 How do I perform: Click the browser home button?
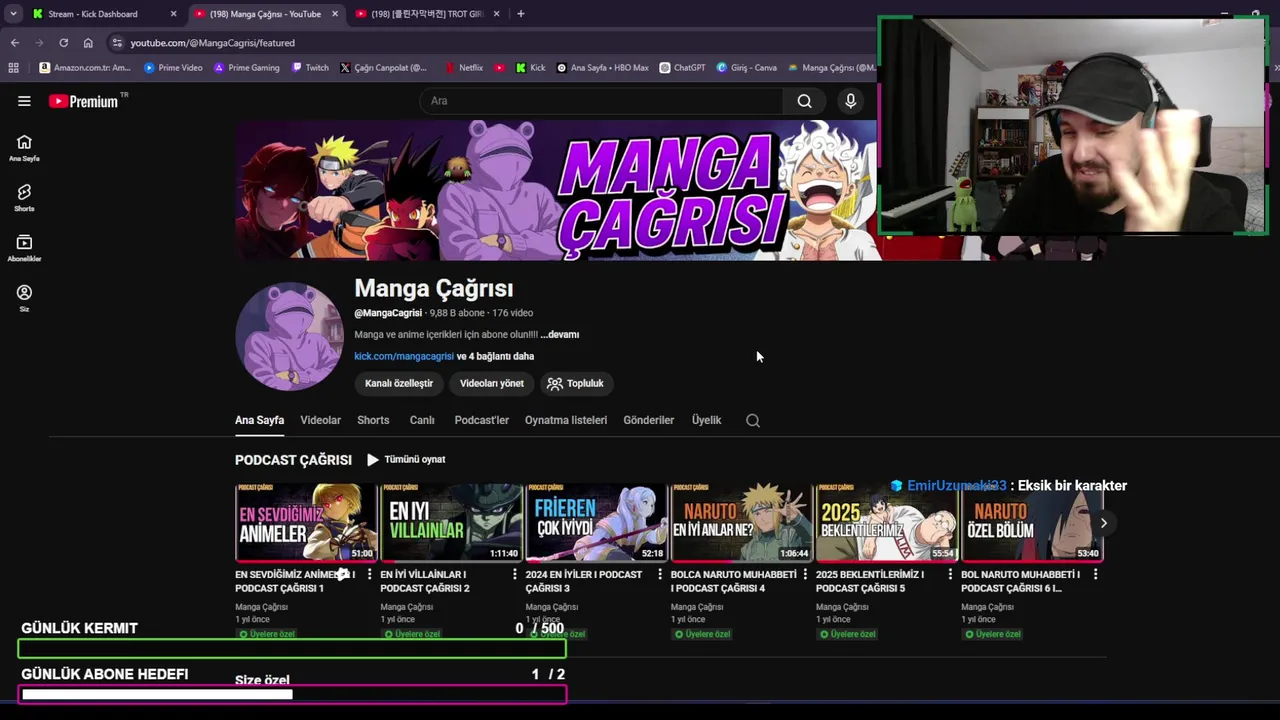tap(88, 43)
